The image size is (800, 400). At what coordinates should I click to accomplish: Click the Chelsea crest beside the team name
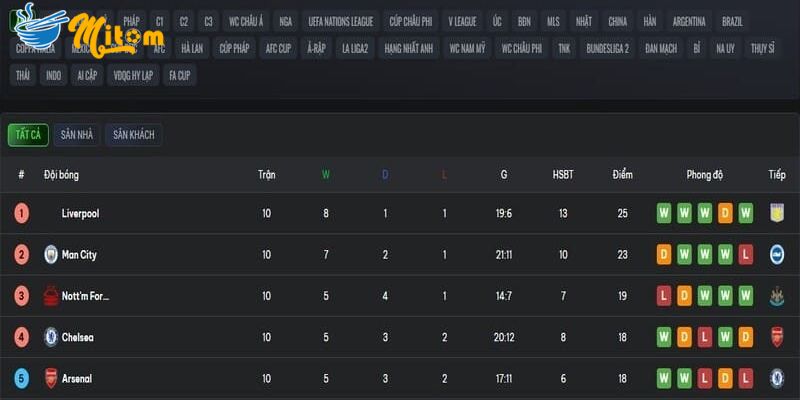(51, 338)
